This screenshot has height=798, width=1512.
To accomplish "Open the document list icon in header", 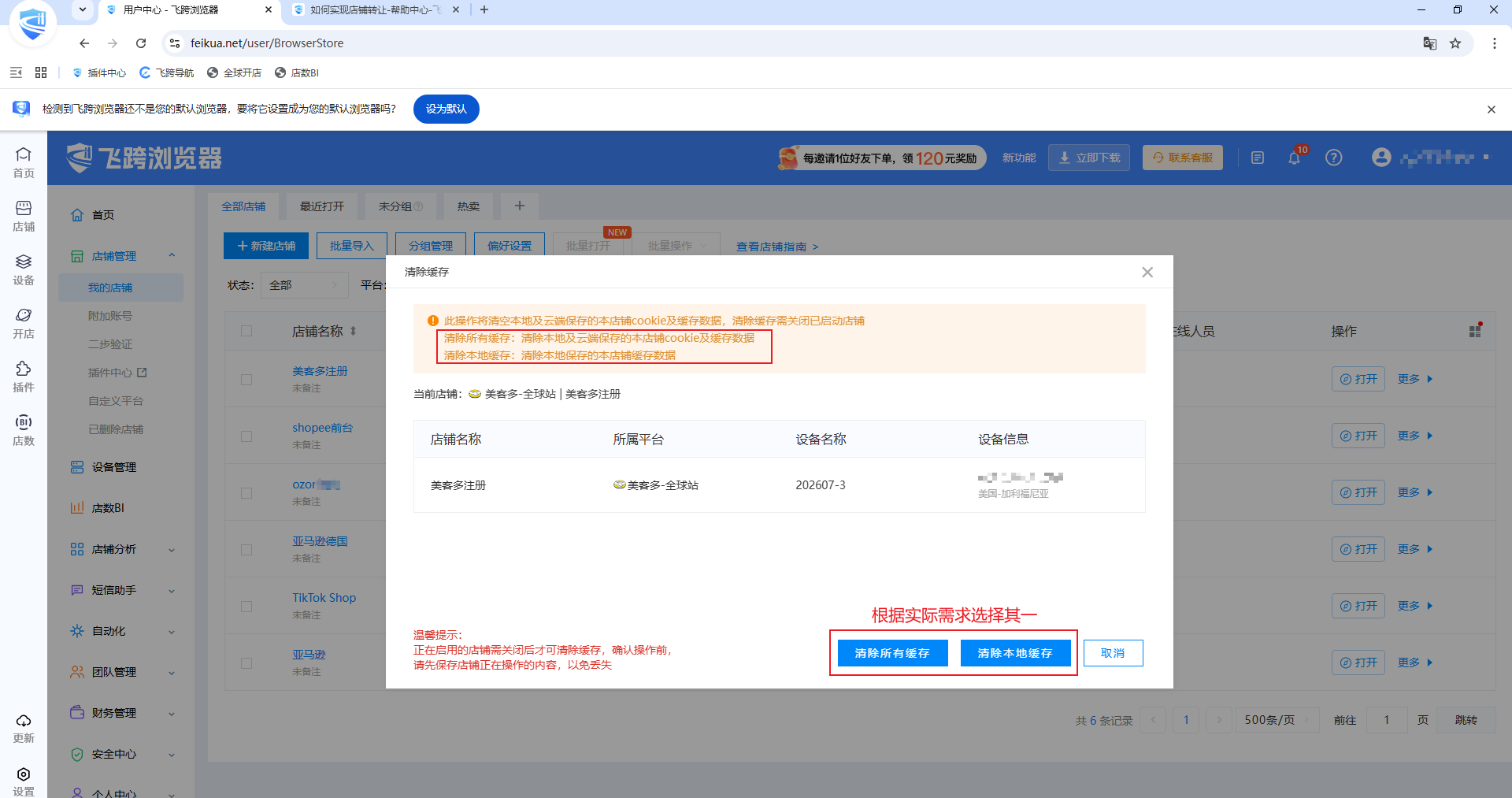I will point(1258,158).
